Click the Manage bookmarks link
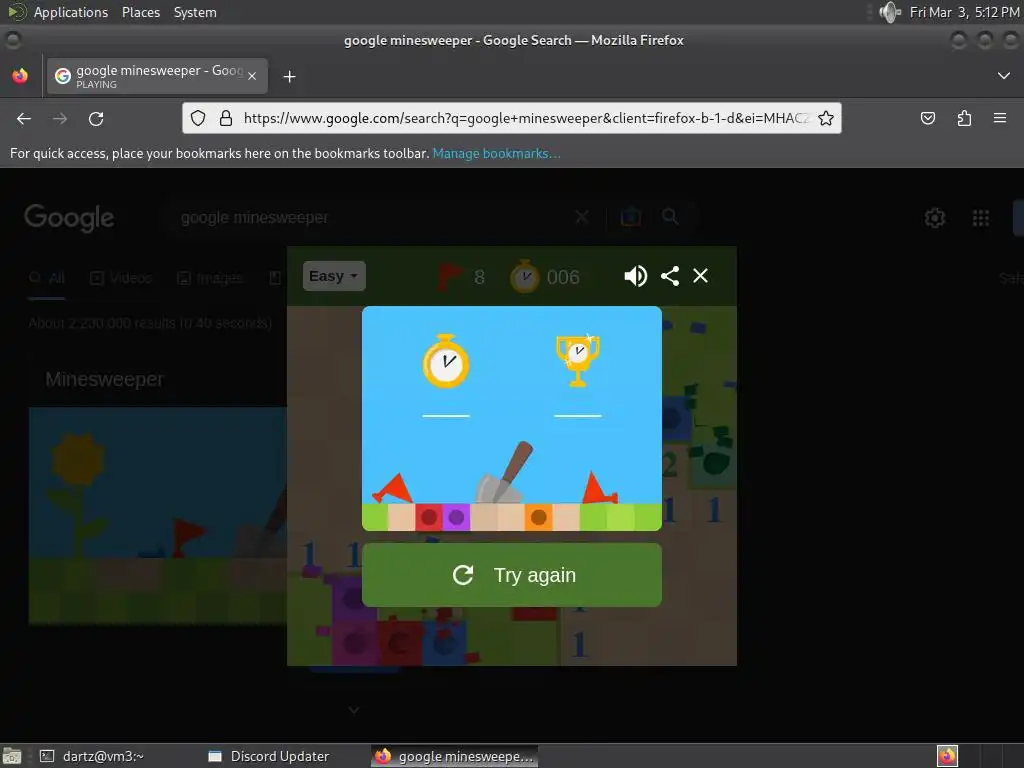The height and width of the screenshot is (768, 1024). point(496,153)
